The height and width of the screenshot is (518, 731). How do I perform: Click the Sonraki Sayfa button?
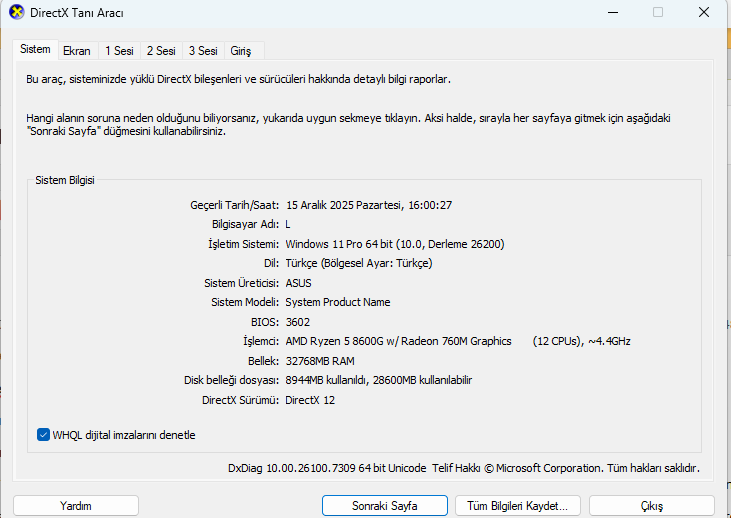pos(384,506)
